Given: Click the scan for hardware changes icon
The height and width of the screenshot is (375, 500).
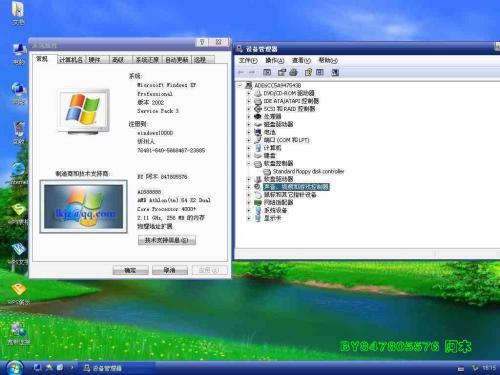Looking at the screenshot, I should click(335, 72).
